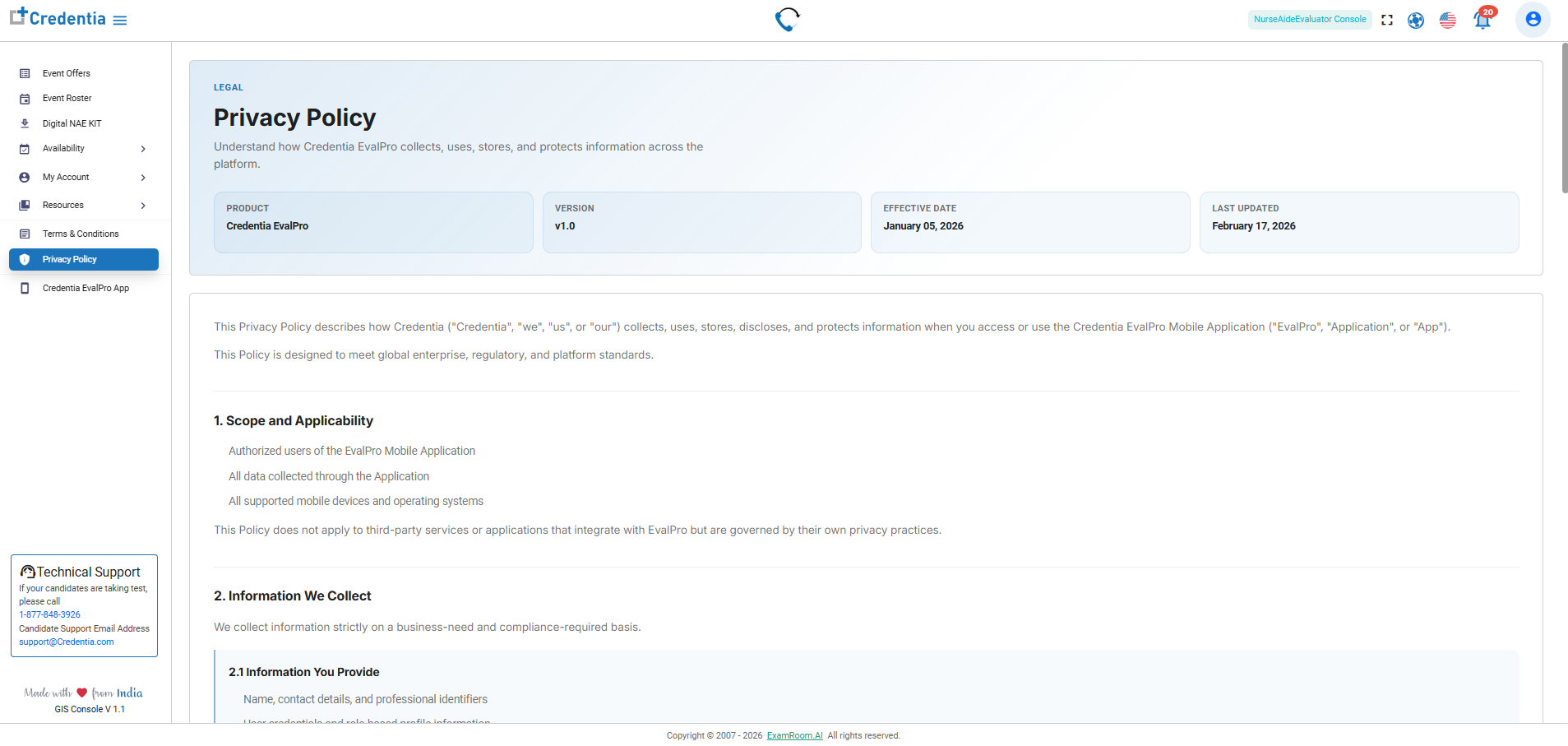Click 'All data collected through the Application'
The height and width of the screenshot is (746, 1568).
[x=329, y=477]
